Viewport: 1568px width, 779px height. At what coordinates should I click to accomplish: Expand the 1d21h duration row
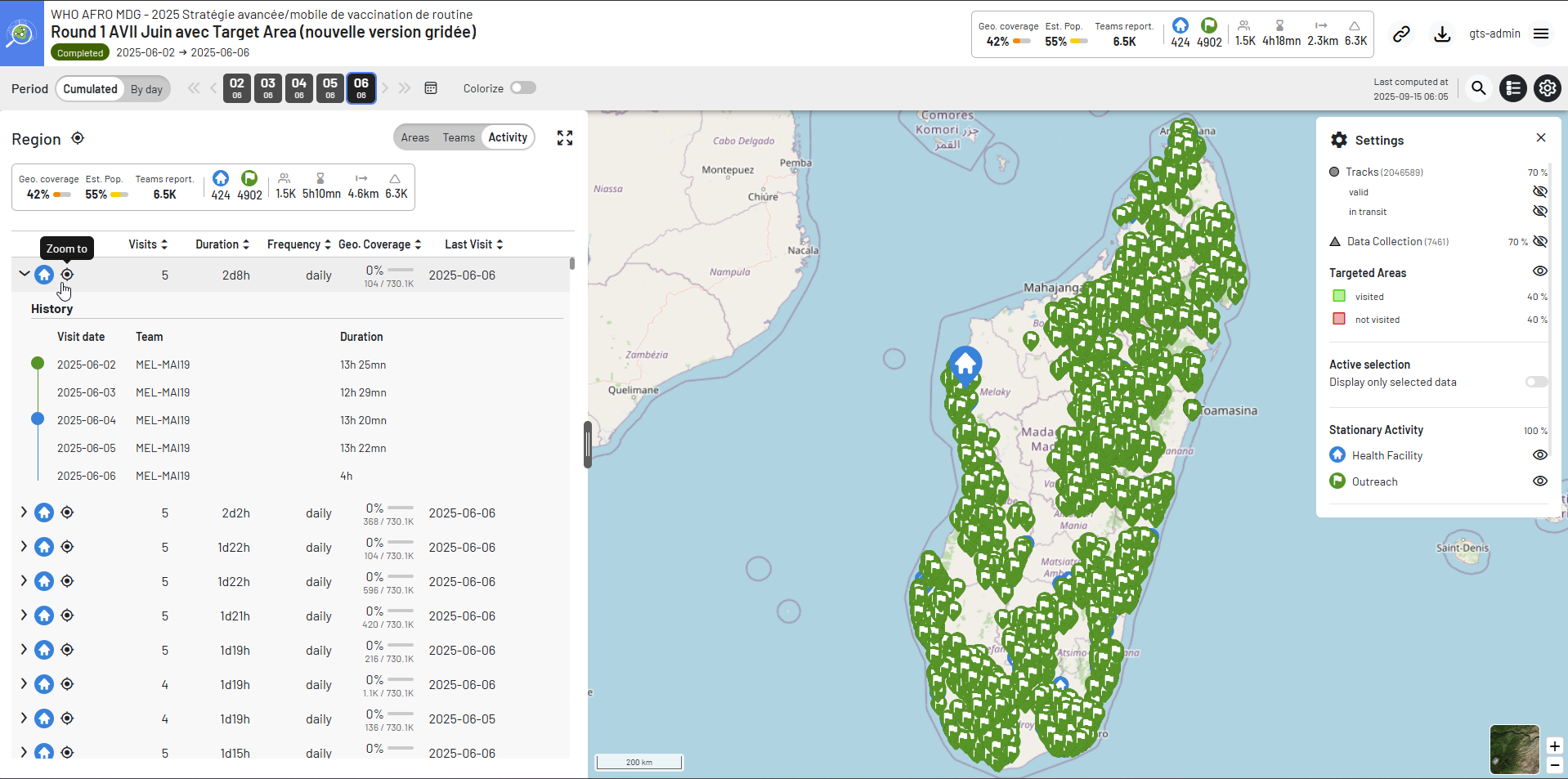[24, 616]
